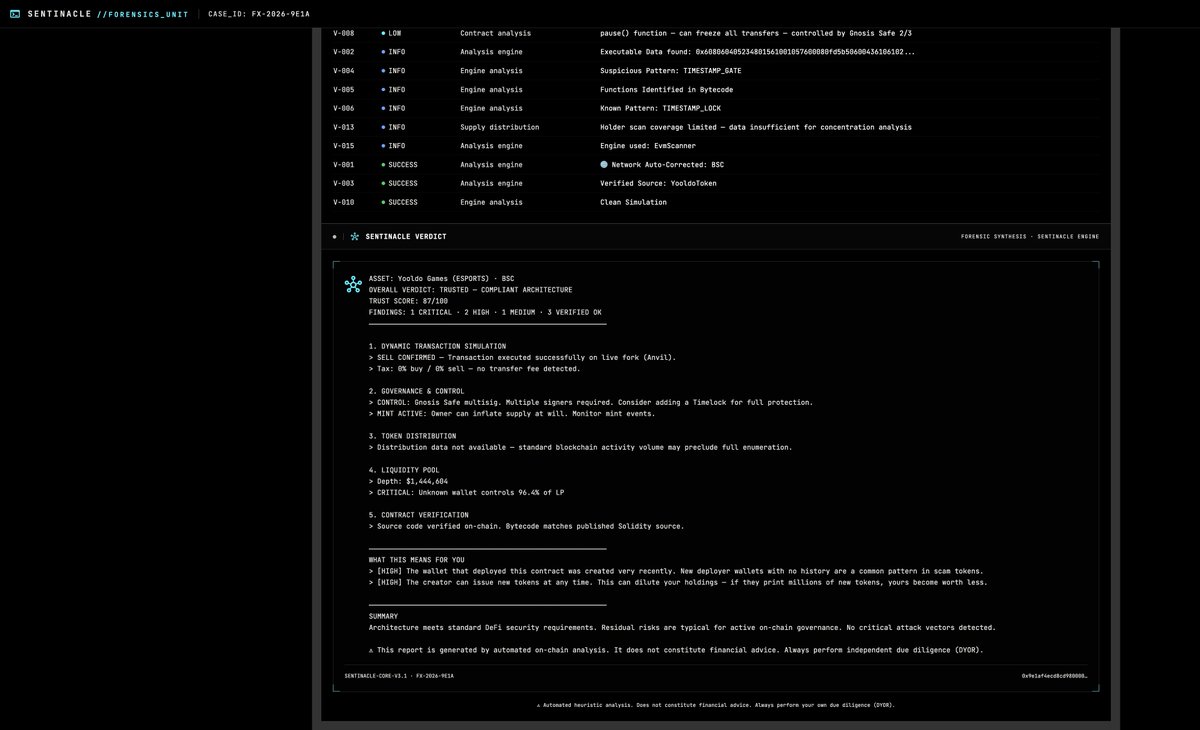Click 'FORENSIC SYNTHESIS · SENTINACLE ENGINE' label
Image resolution: width=1200 pixels, height=730 pixels.
tap(1029, 237)
